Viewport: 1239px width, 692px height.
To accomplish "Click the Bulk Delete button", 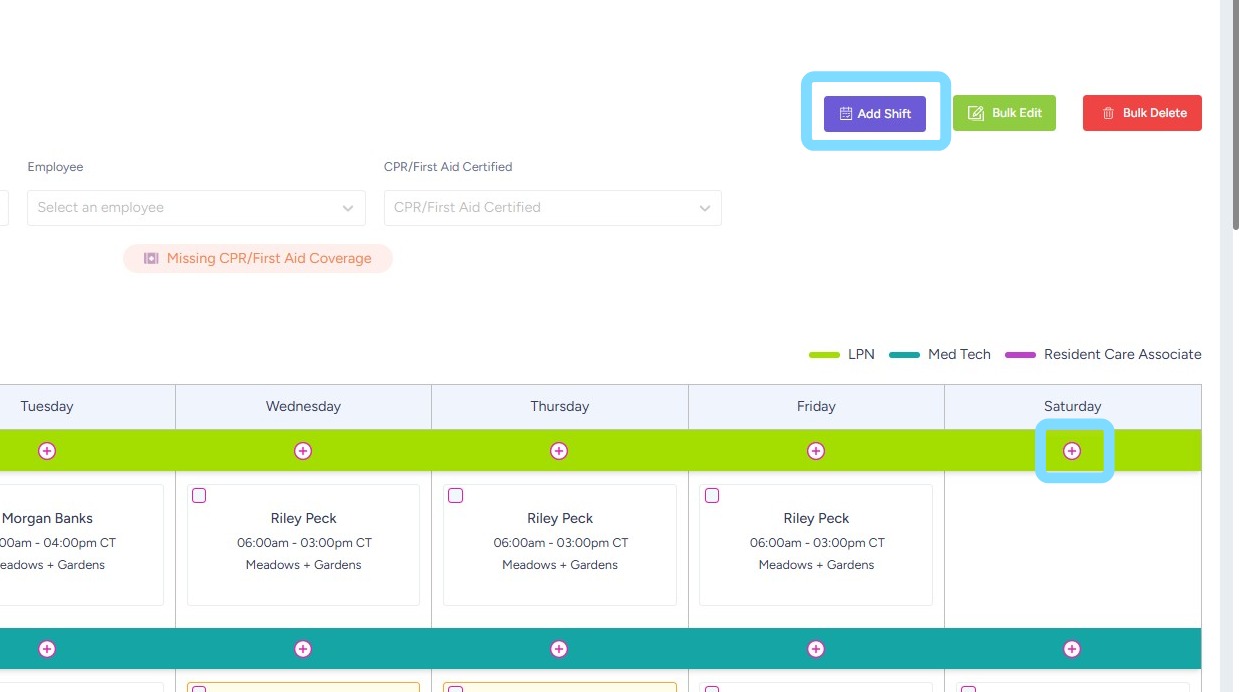I will (x=1142, y=113).
